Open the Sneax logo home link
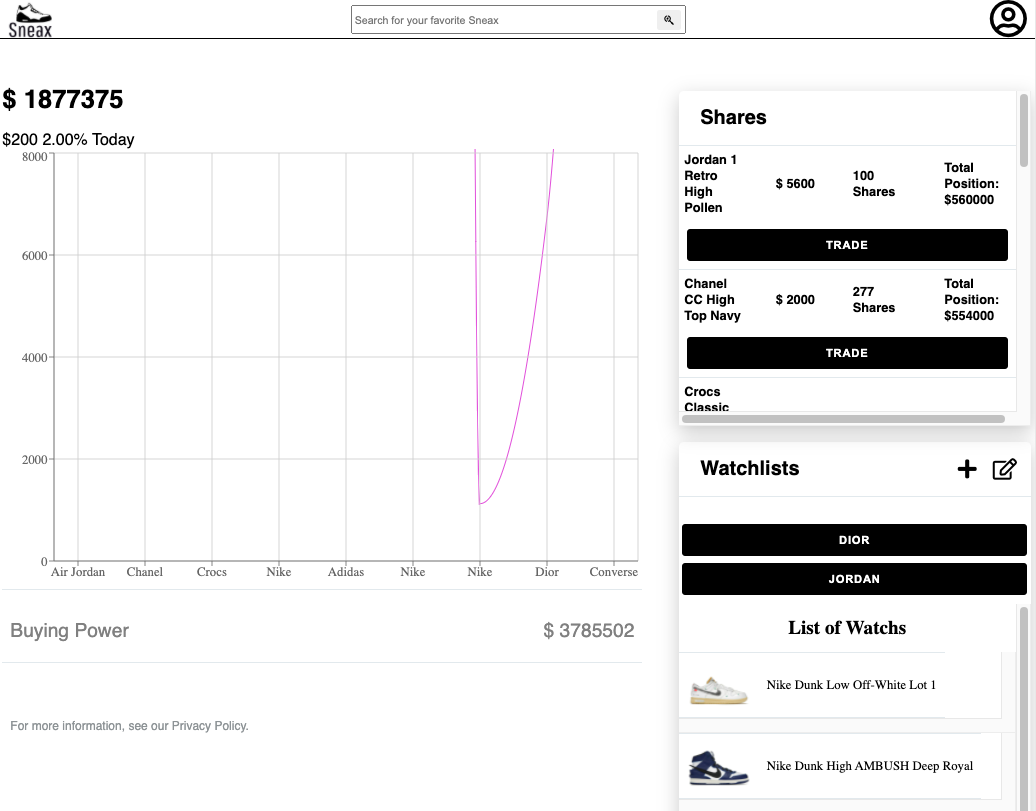The image size is (1036, 811). (x=30, y=20)
